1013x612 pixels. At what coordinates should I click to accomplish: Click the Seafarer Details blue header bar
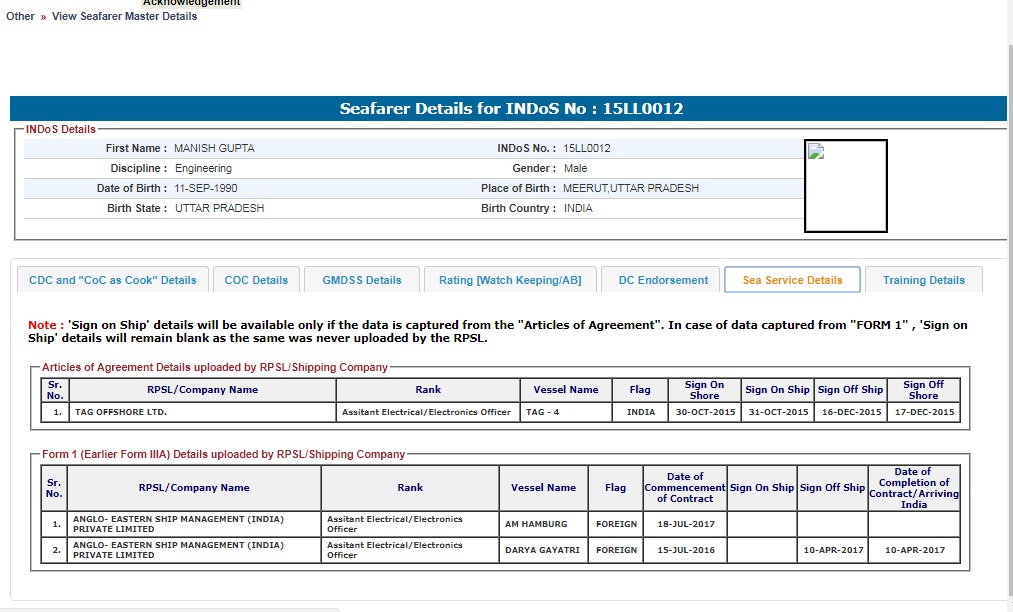tap(508, 108)
